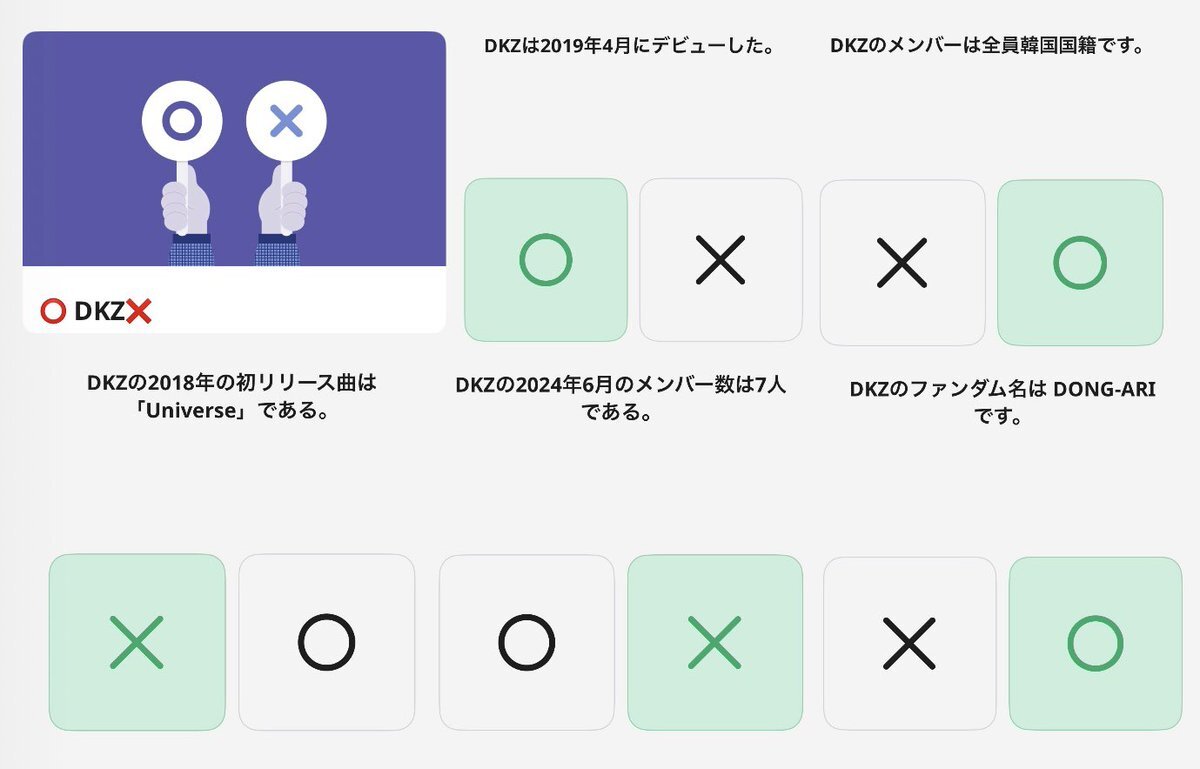
Task: Click the red circle icon before DKZ title
Action: tap(53, 312)
